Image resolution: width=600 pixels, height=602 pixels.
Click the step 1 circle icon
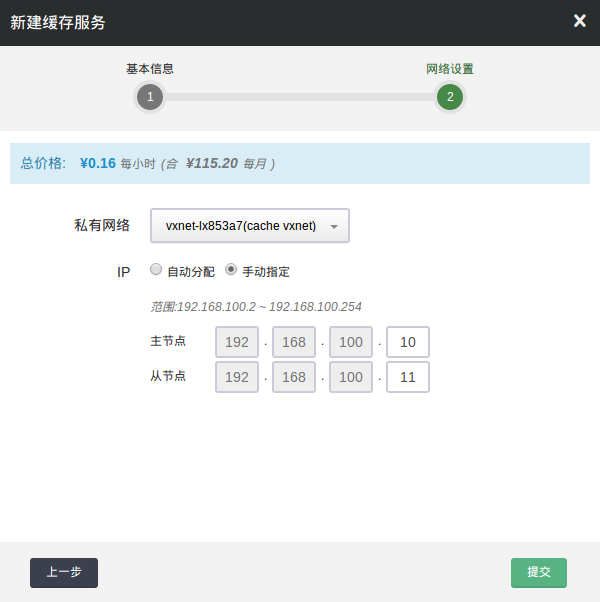150,97
